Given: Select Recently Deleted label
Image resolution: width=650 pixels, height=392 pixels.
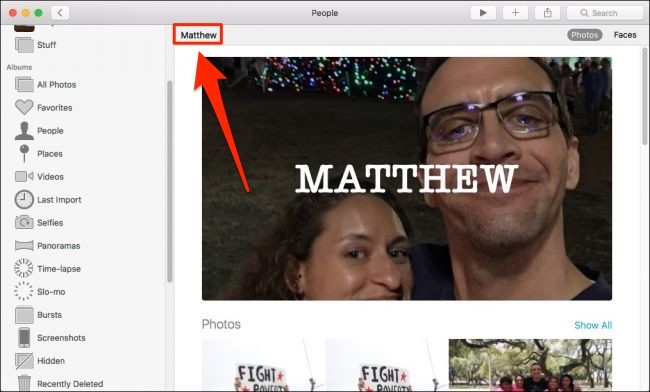Looking at the screenshot, I should coord(70,384).
